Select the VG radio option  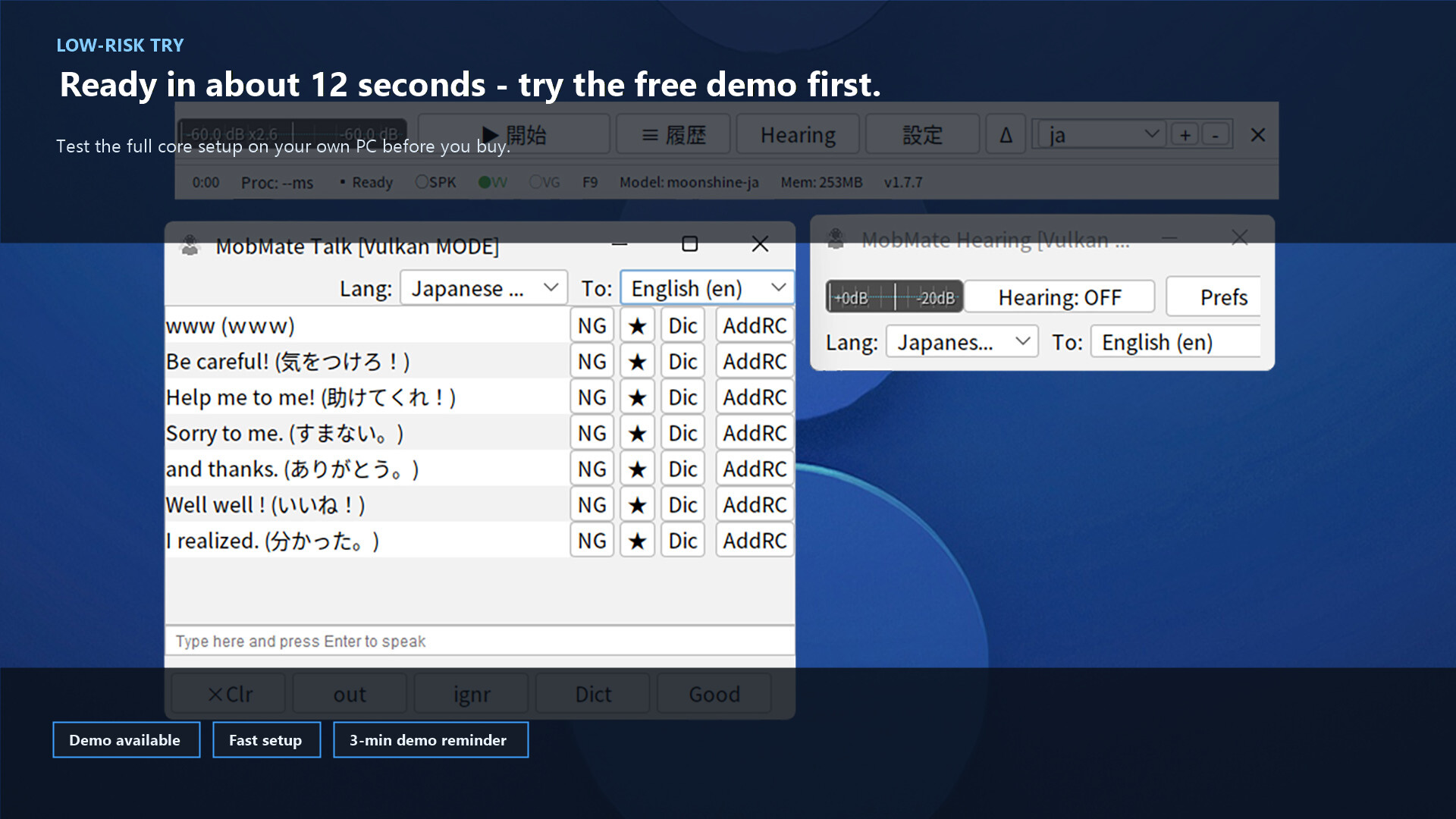(x=535, y=182)
